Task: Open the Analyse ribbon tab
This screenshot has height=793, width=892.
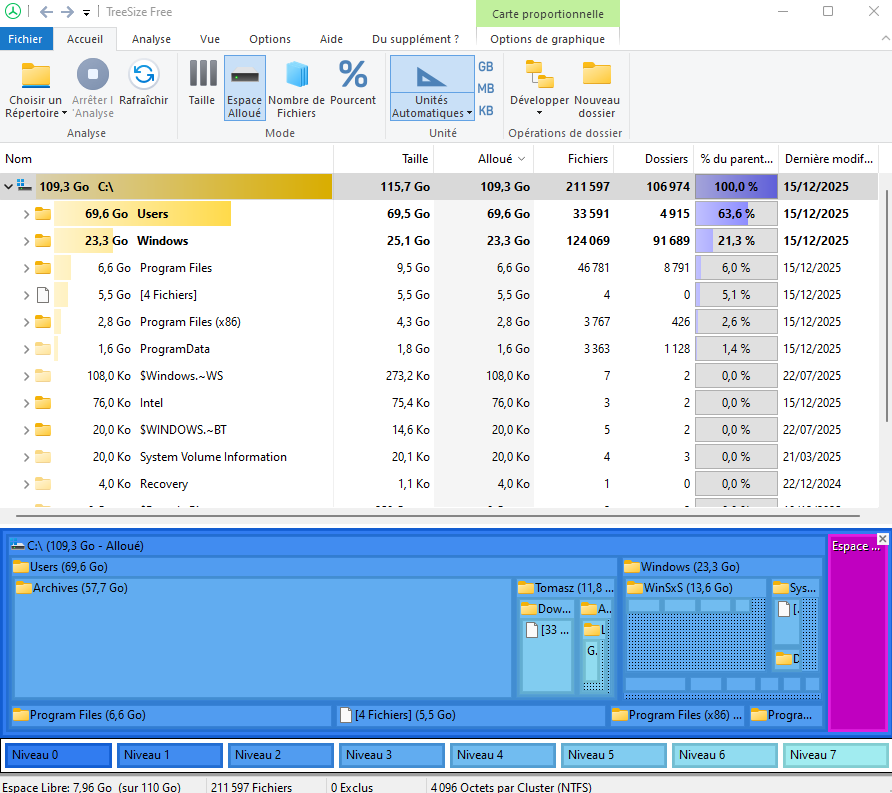Action: [x=151, y=39]
